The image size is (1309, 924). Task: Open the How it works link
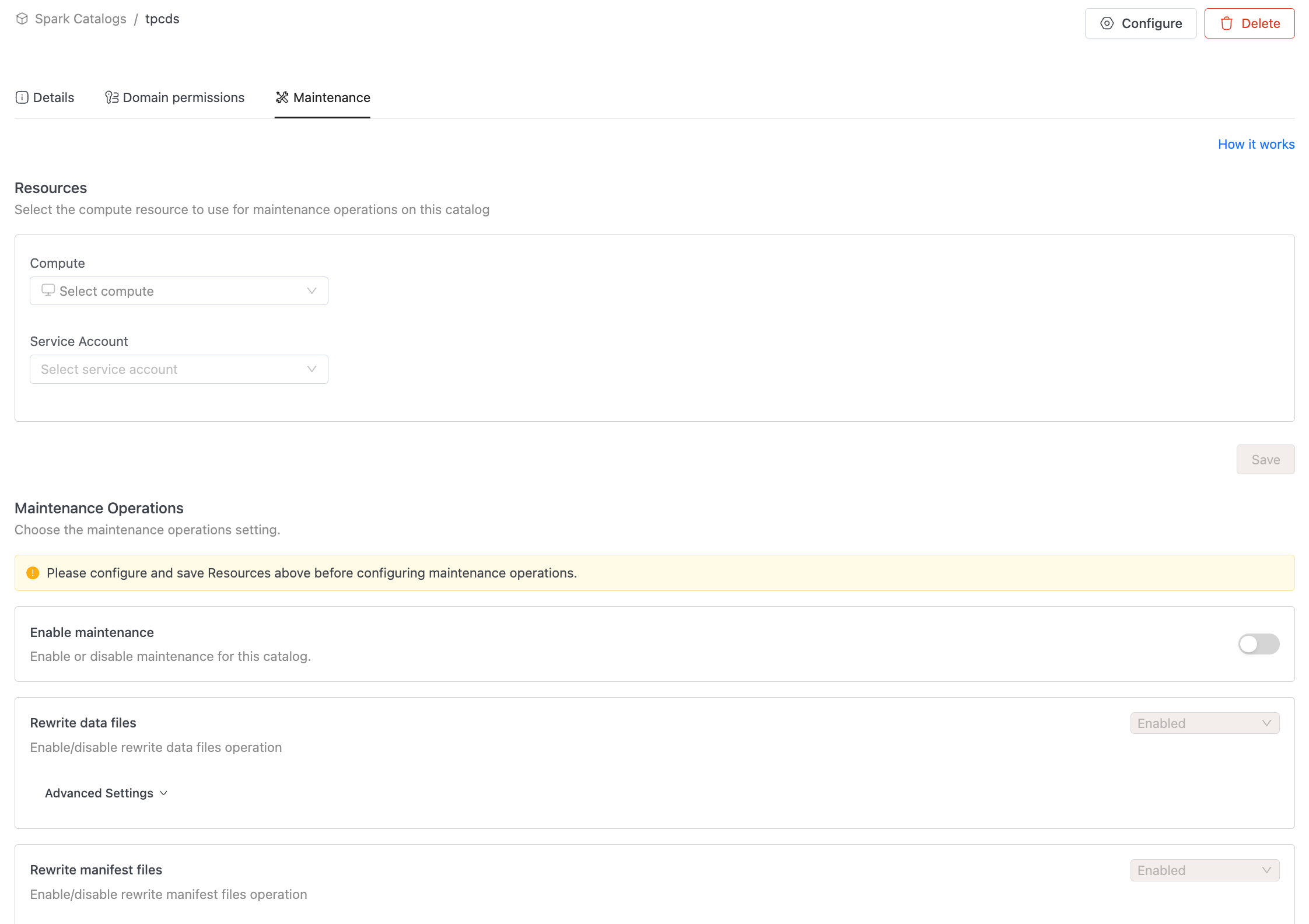(1255, 144)
